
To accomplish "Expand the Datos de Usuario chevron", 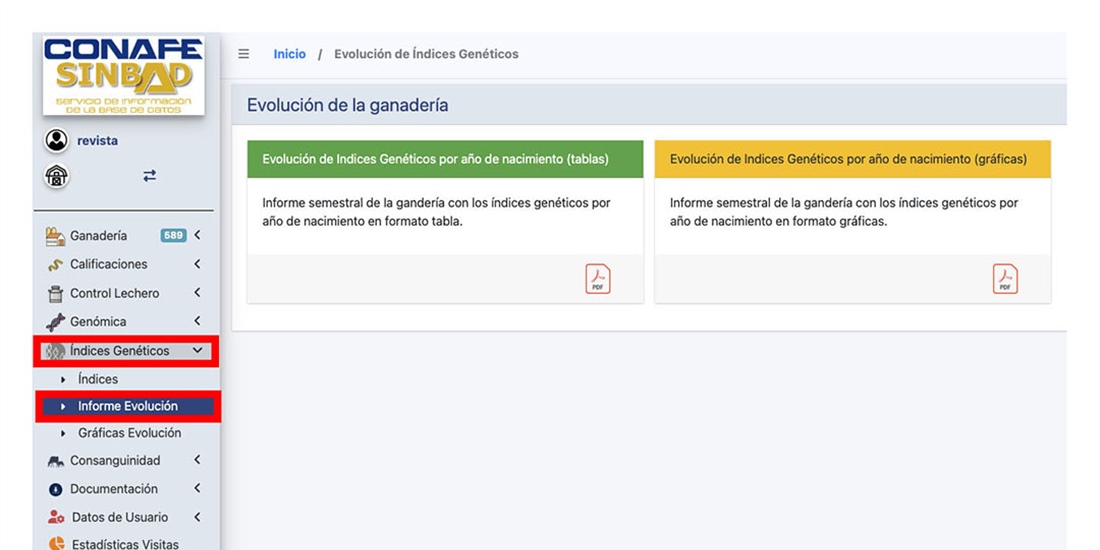I will (x=197, y=516).
